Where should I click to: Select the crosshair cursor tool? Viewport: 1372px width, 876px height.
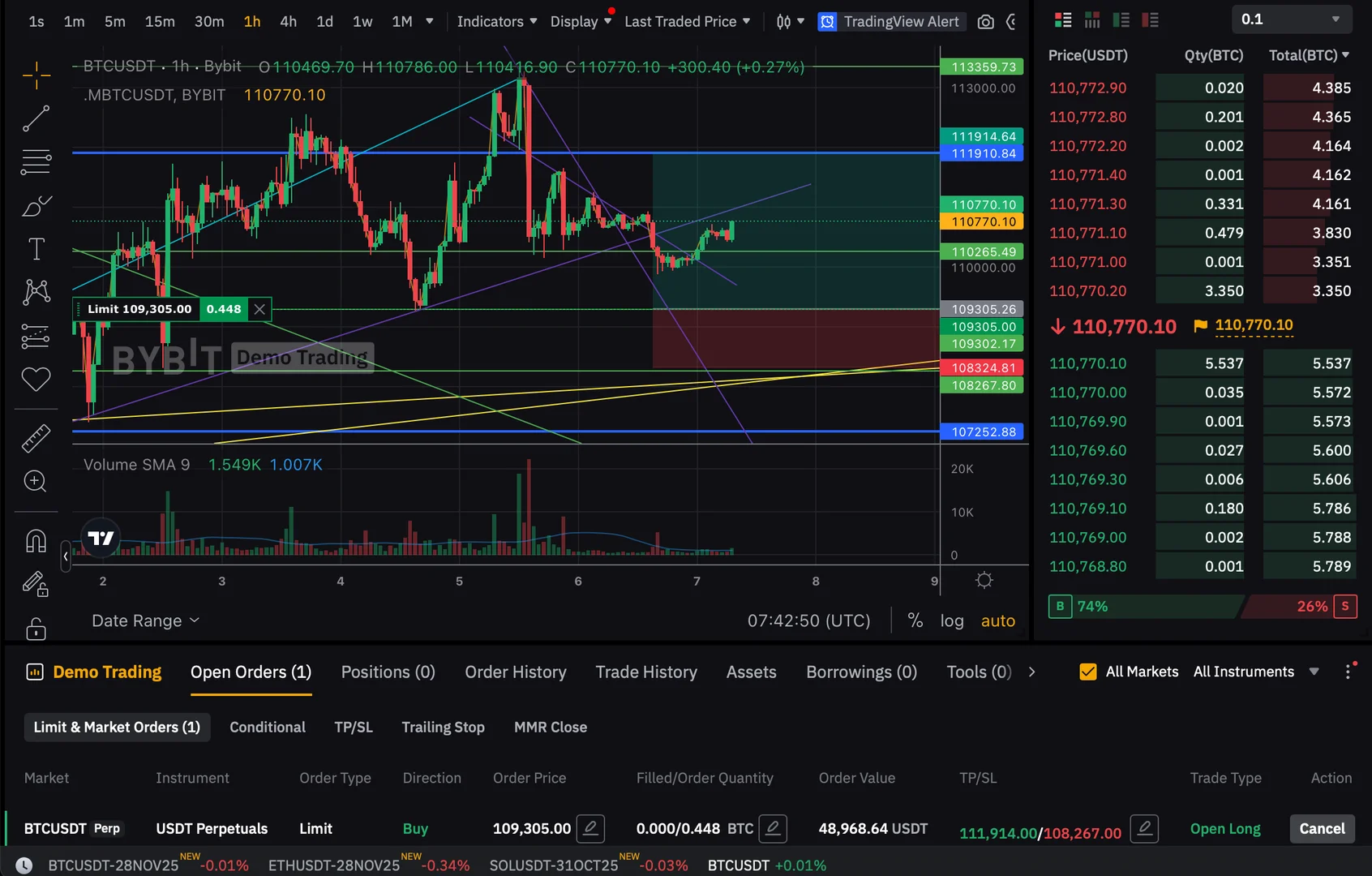coord(36,75)
